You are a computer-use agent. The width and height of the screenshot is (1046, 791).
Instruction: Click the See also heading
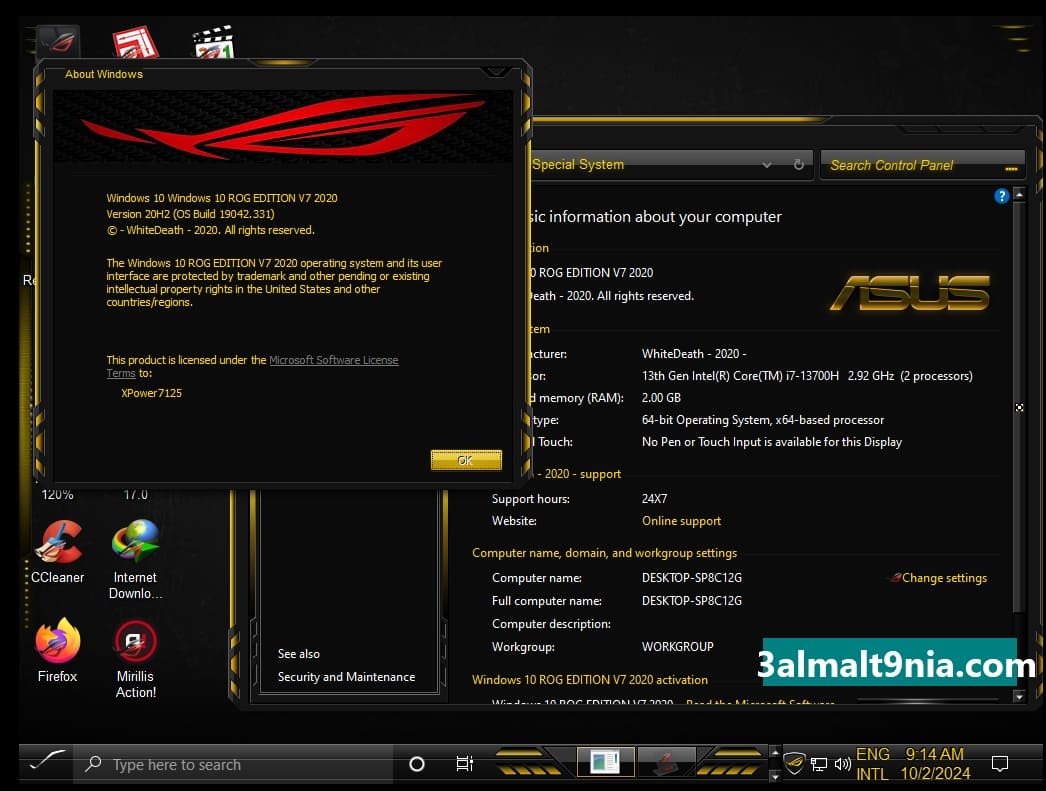tap(298, 654)
